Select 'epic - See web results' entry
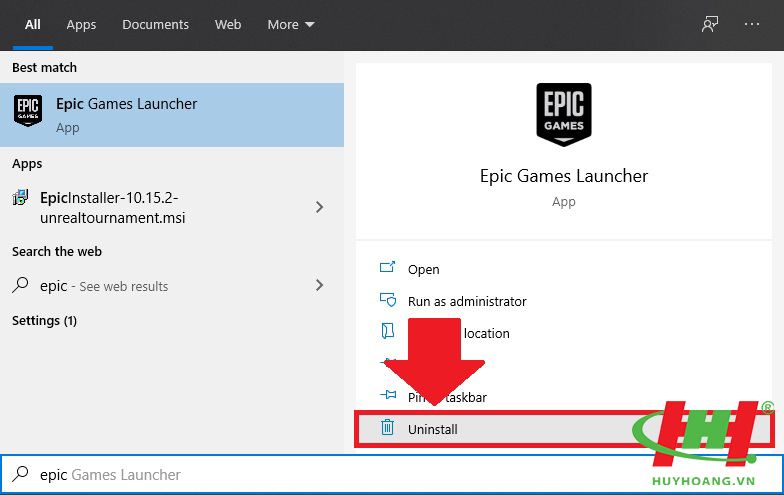 (172, 286)
